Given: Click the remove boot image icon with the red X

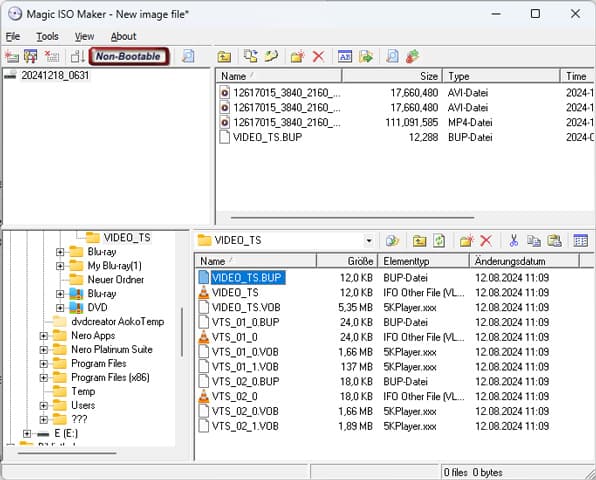Looking at the screenshot, I should [51, 57].
